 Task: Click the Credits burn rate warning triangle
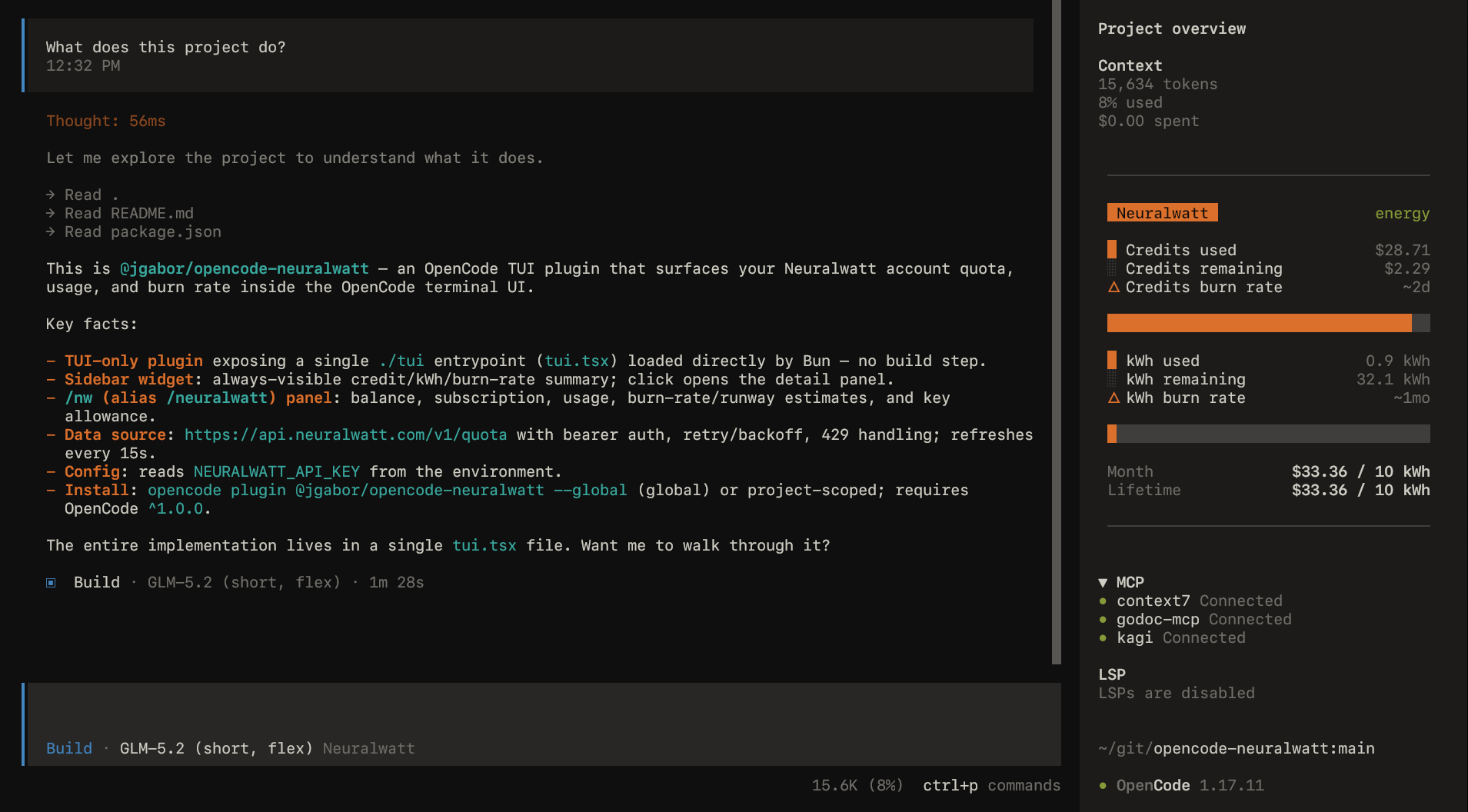[1113, 288]
